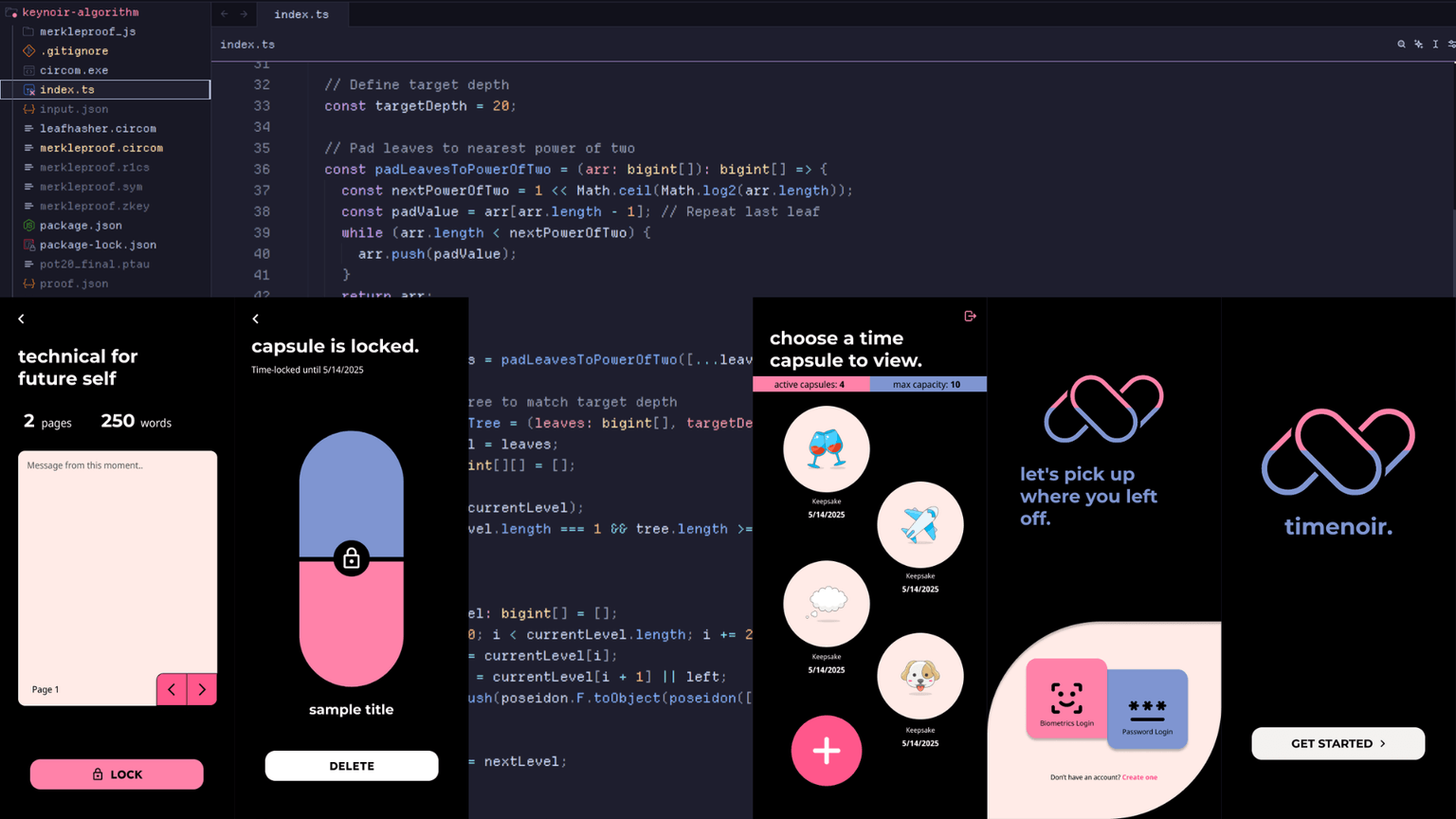Open package.json in file tree
The height and width of the screenshot is (819, 1456).
(x=81, y=226)
